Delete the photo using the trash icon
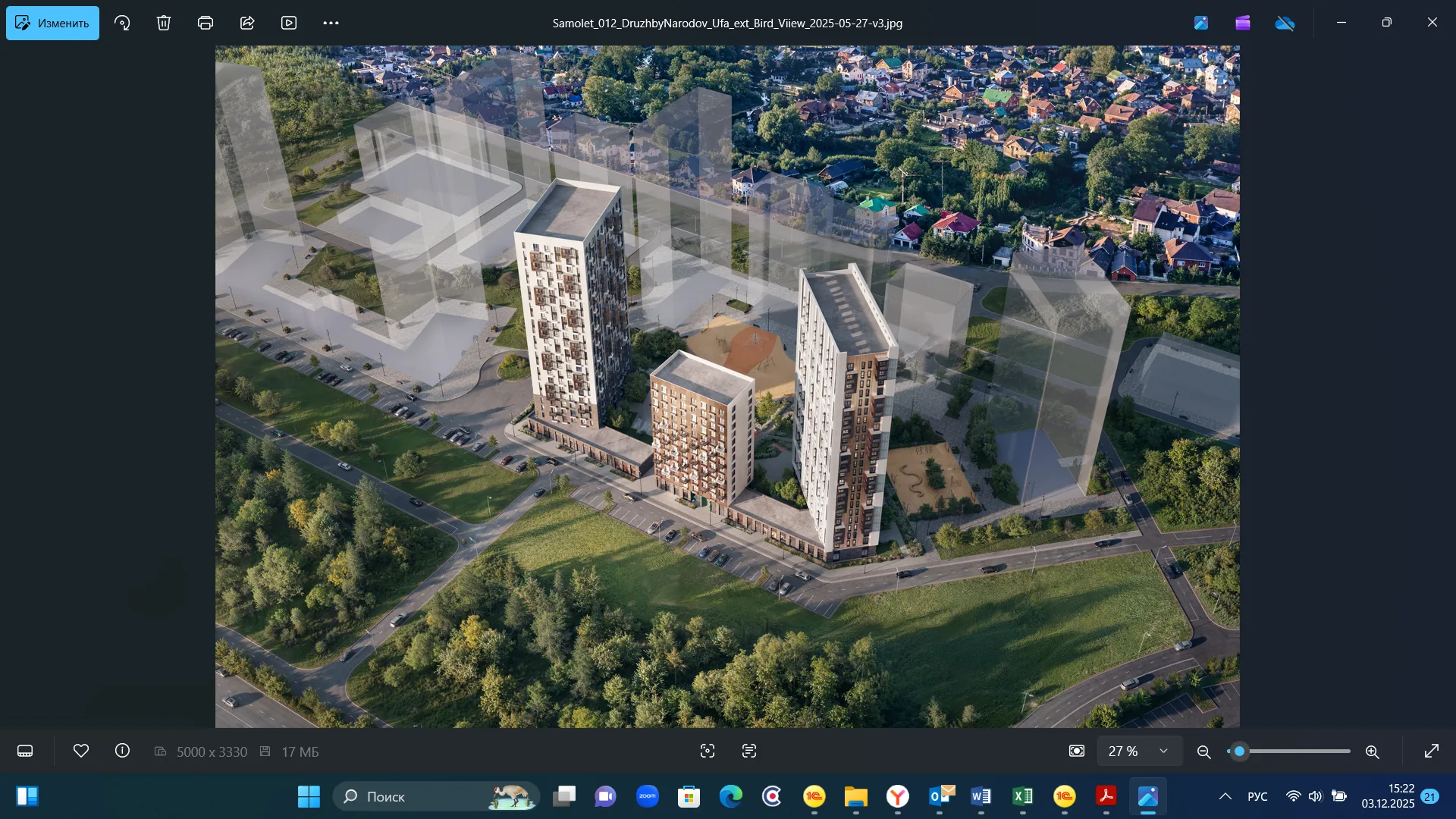 coord(164,23)
